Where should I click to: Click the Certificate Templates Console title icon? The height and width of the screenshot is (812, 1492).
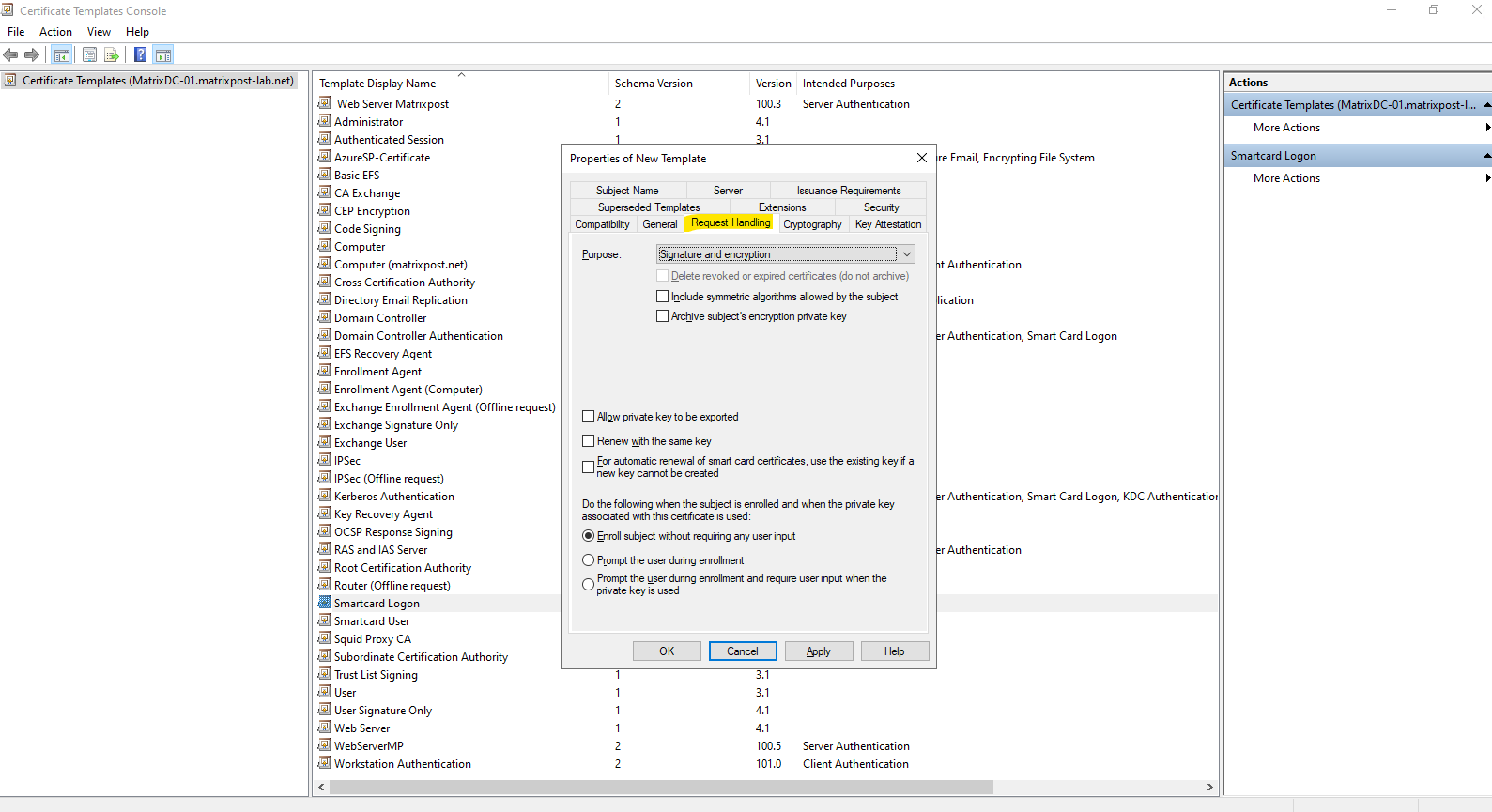[8, 10]
